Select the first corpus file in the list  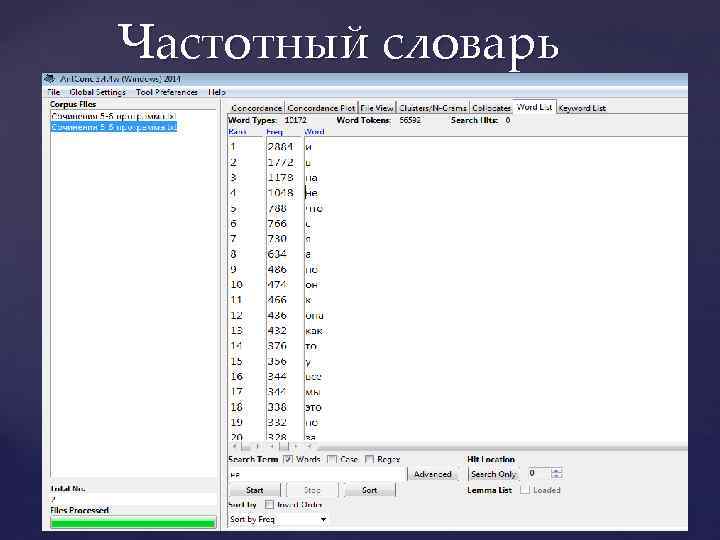113,116
